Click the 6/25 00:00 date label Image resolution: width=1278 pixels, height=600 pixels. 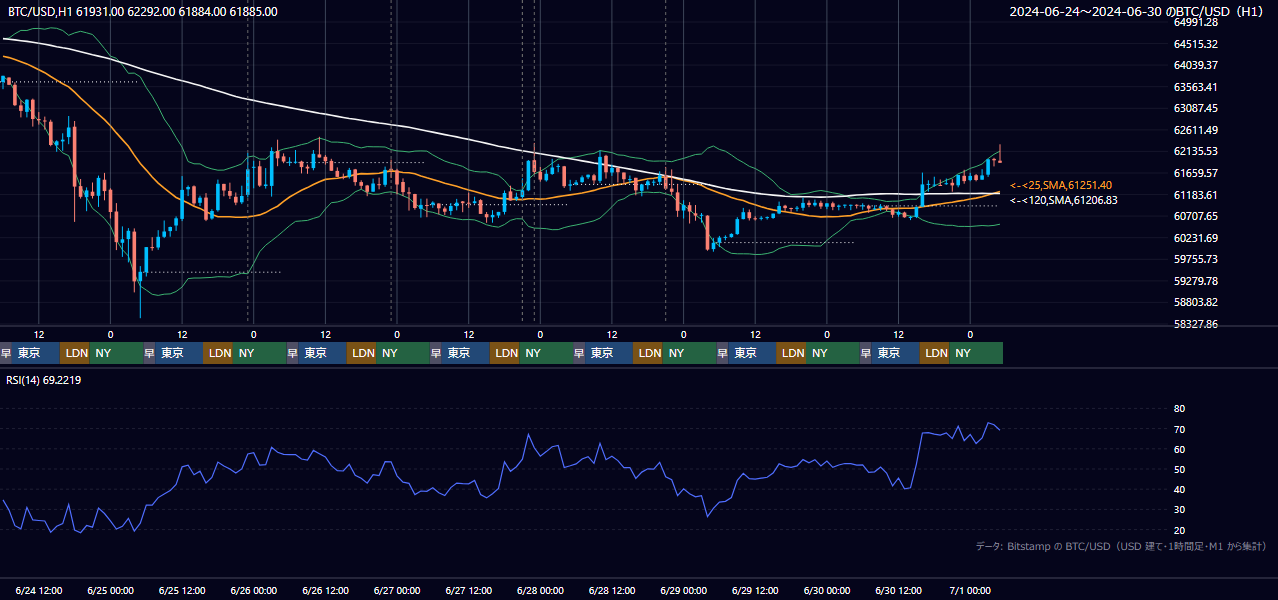(110, 590)
